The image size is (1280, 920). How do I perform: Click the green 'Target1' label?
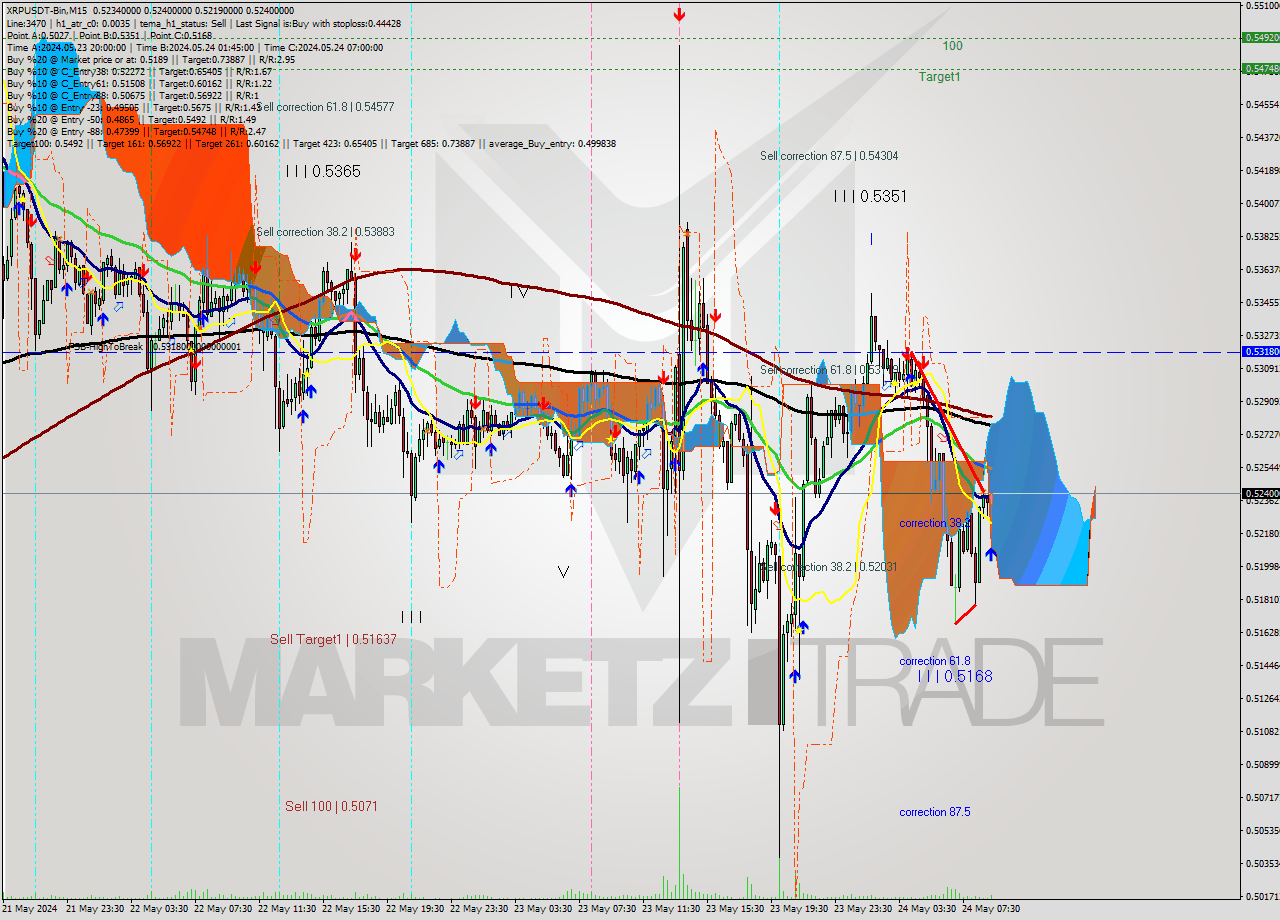click(x=940, y=77)
